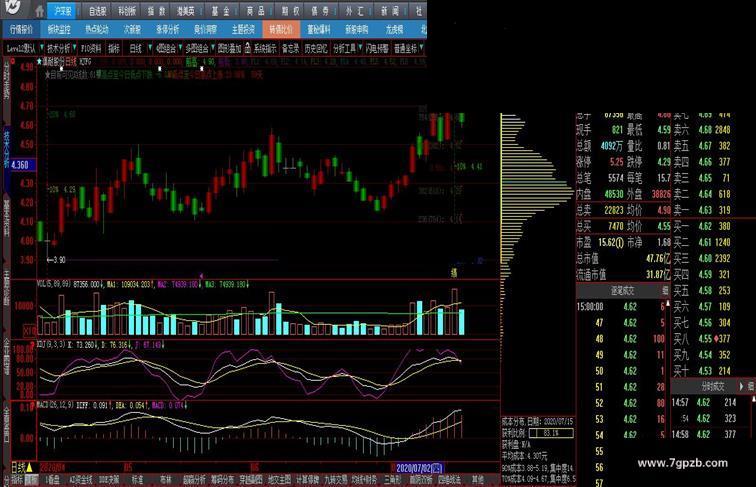This screenshot has width=756, height=487.
Task: Expand the 分析工具 dropdown
Action: pyautogui.click(x=360, y=48)
